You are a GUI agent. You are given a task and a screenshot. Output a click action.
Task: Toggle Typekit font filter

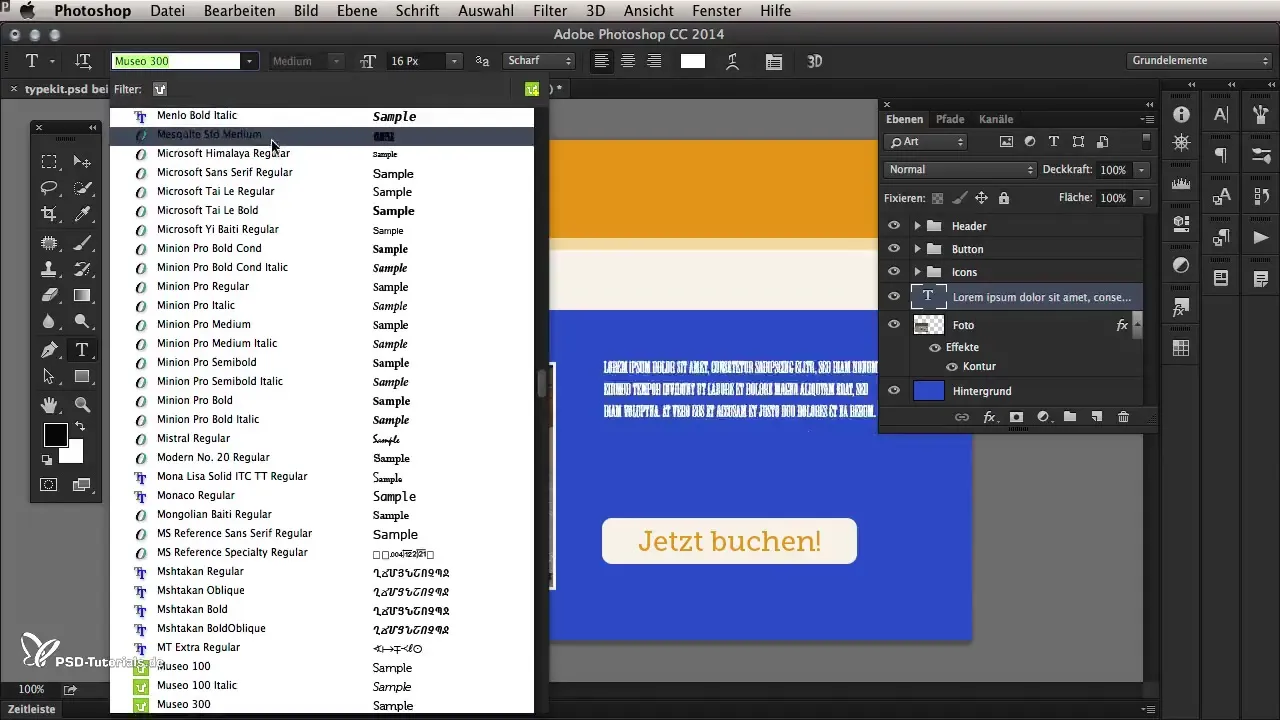click(159, 89)
